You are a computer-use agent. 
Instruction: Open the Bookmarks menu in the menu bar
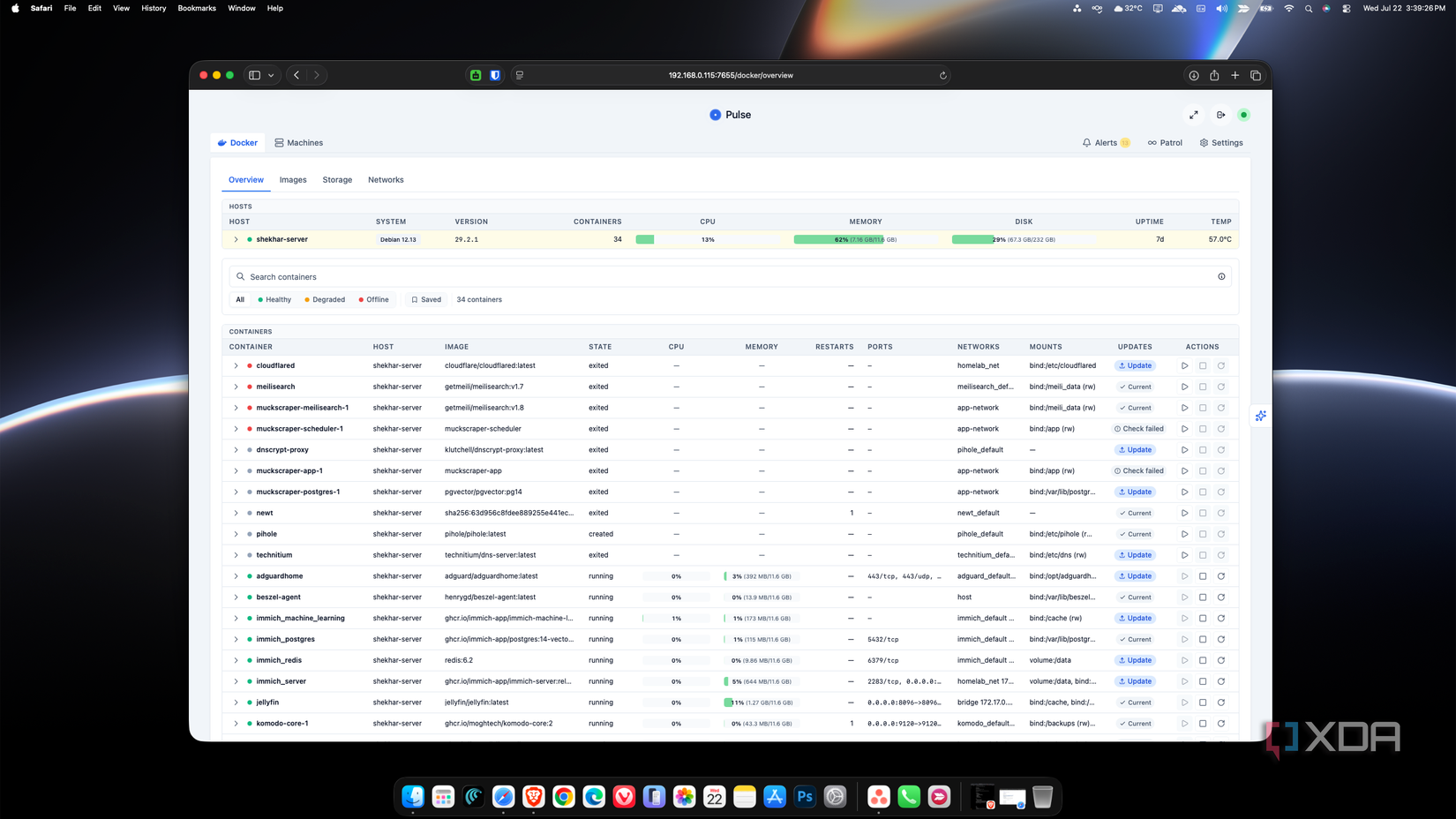click(197, 8)
